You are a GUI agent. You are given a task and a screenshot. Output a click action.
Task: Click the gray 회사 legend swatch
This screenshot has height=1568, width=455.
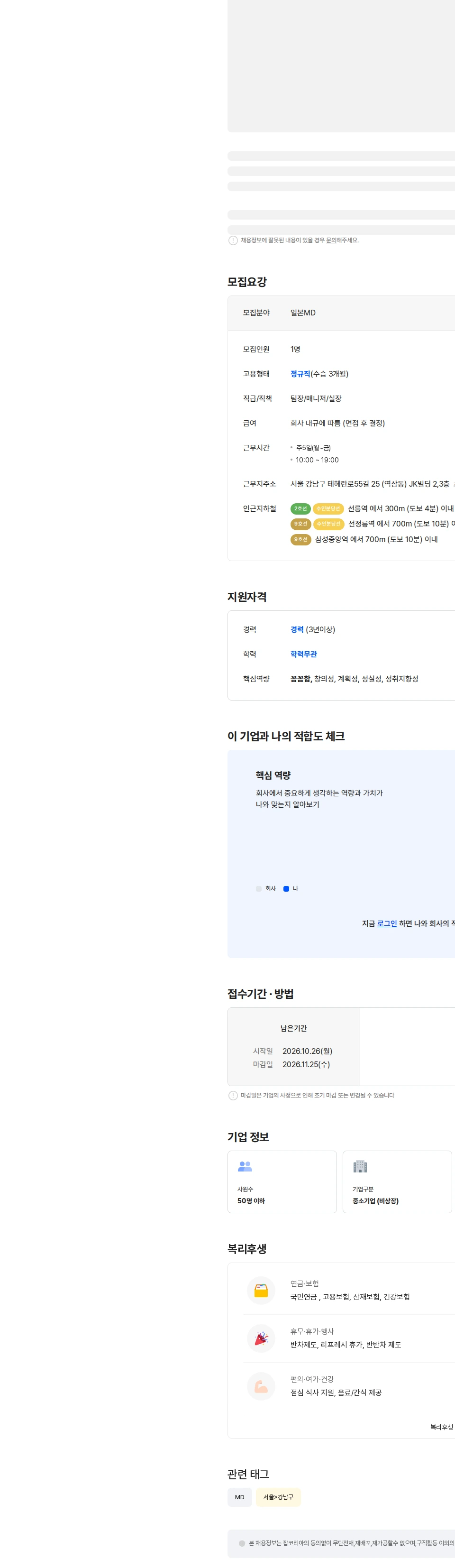point(258,889)
